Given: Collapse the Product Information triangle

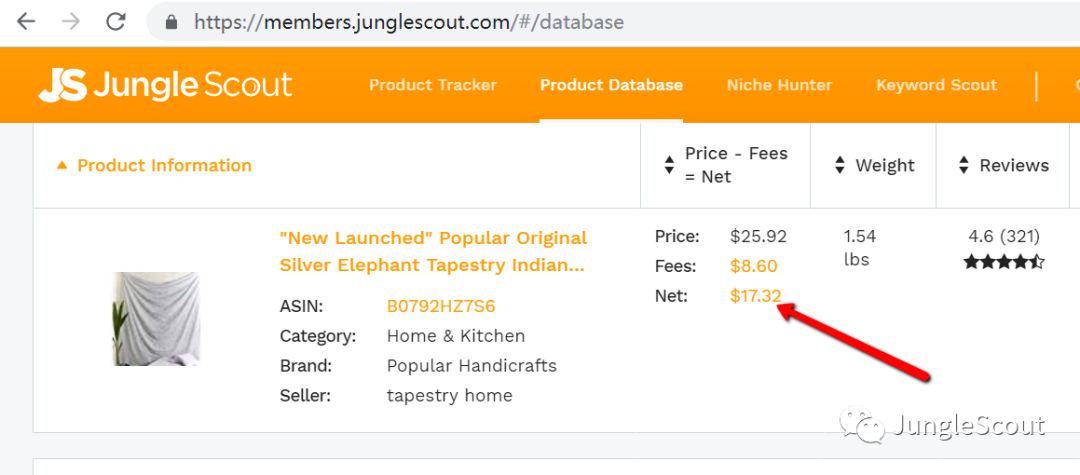Looking at the screenshot, I should 62,165.
